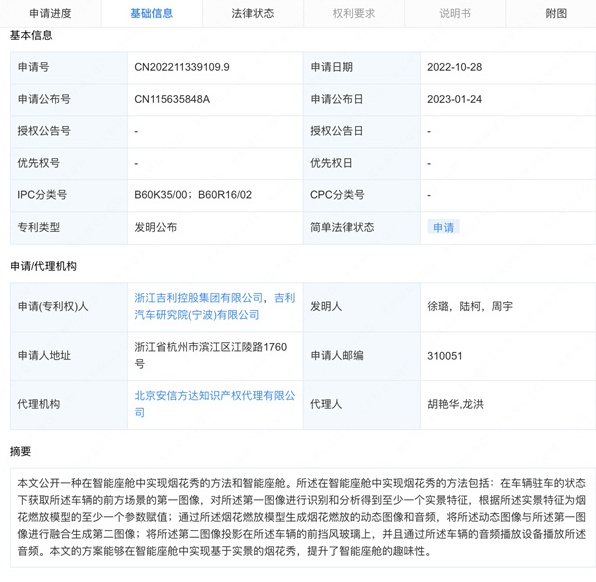Click the application date 2022-10-28

tap(454, 67)
